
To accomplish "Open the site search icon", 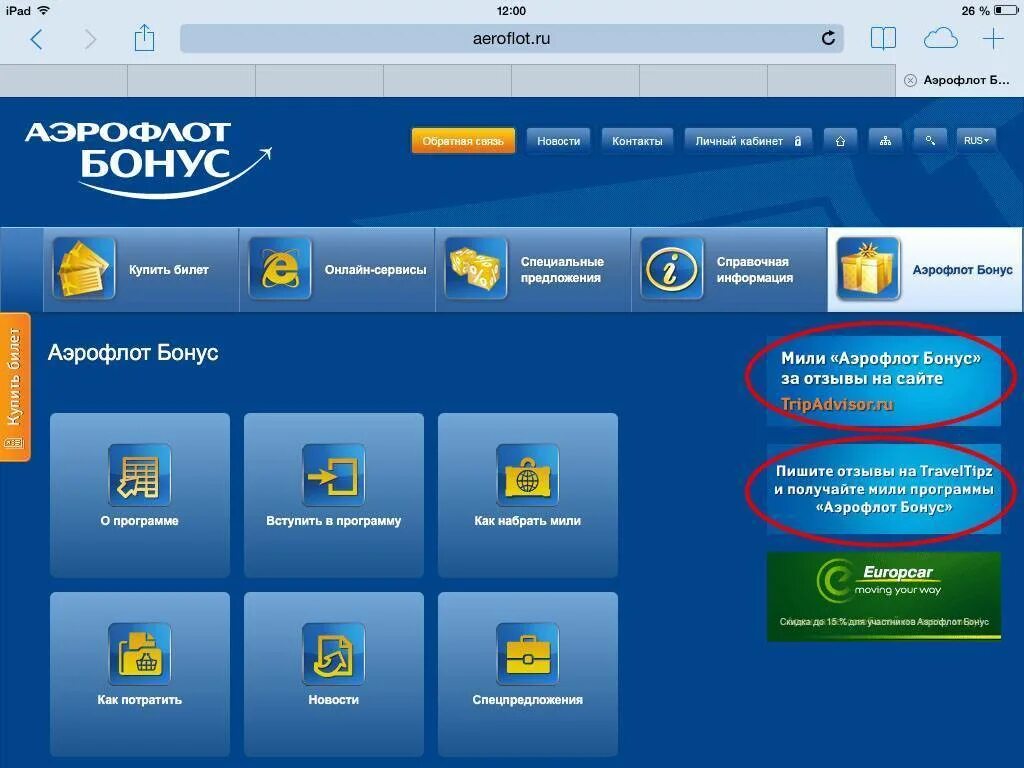I will pos(931,141).
